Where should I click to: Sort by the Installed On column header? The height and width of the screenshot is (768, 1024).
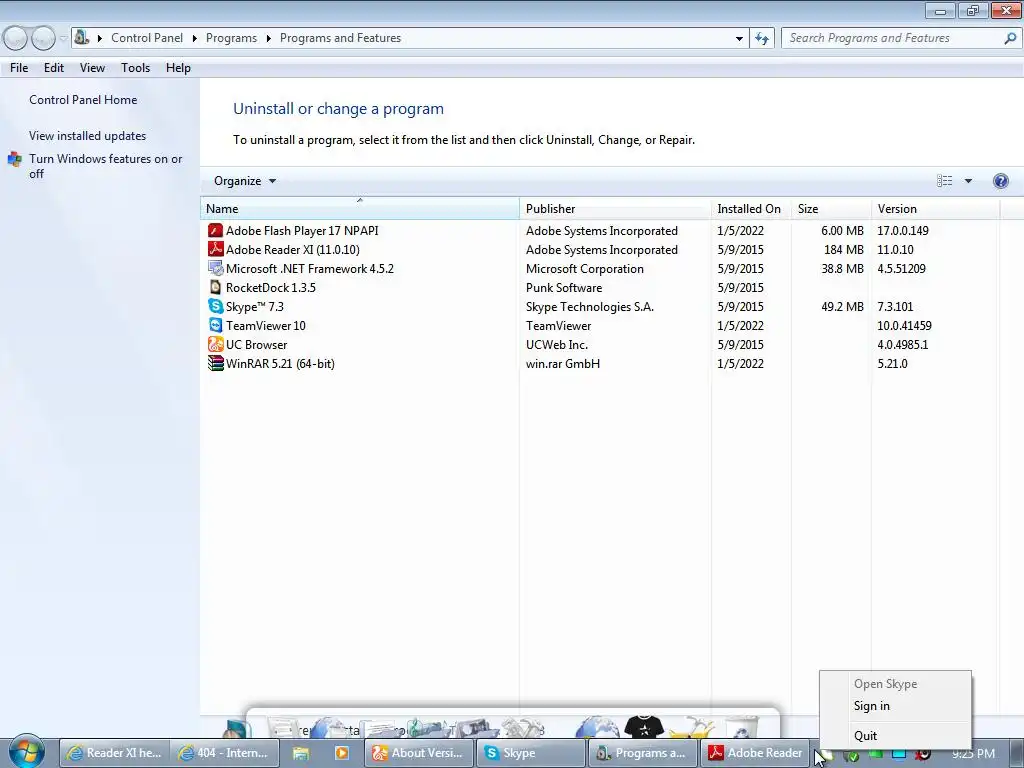(x=751, y=209)
